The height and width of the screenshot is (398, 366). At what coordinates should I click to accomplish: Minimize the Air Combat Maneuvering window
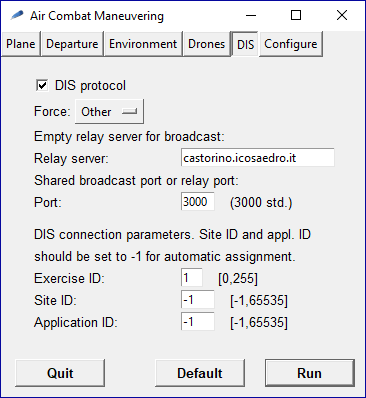click(251, 15)
